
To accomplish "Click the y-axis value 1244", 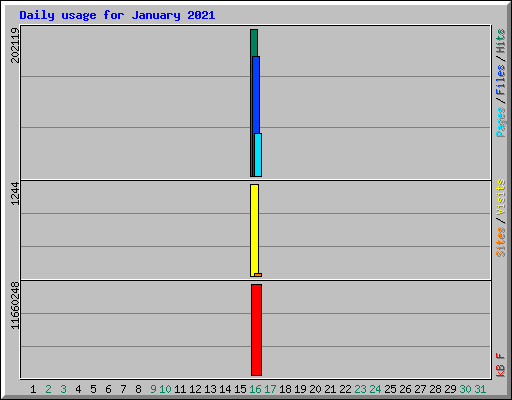I will 15,193.
